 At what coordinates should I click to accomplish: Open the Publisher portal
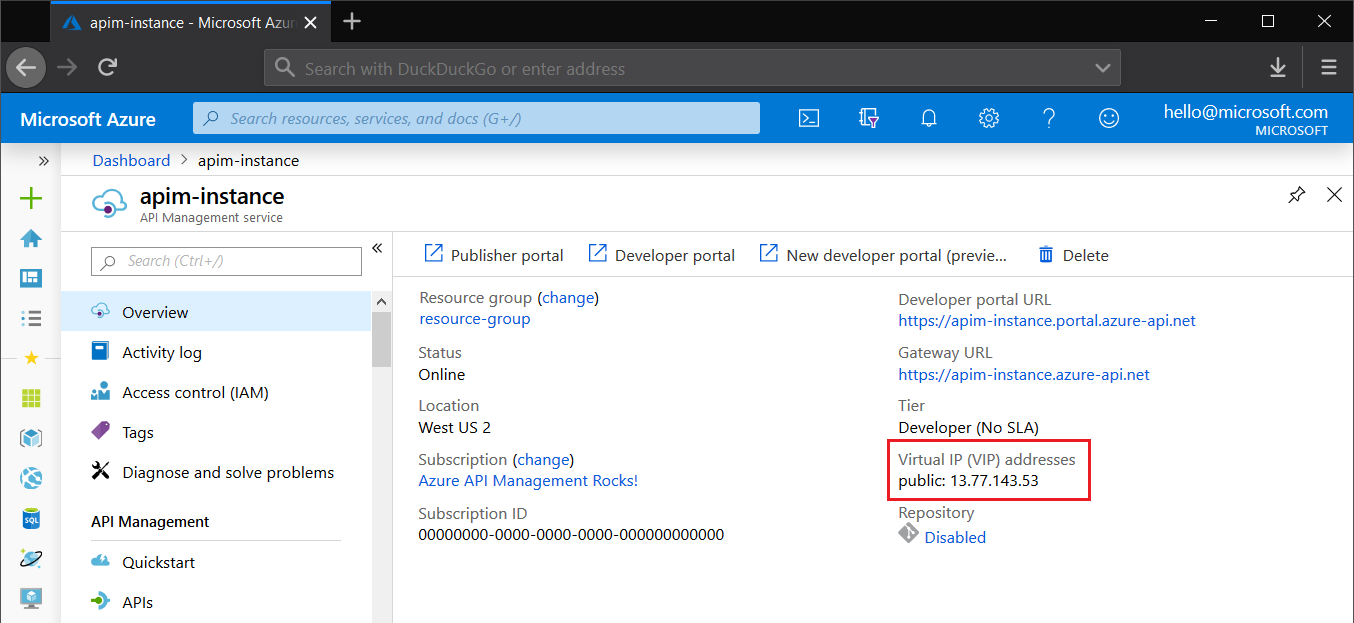point(494,255)
